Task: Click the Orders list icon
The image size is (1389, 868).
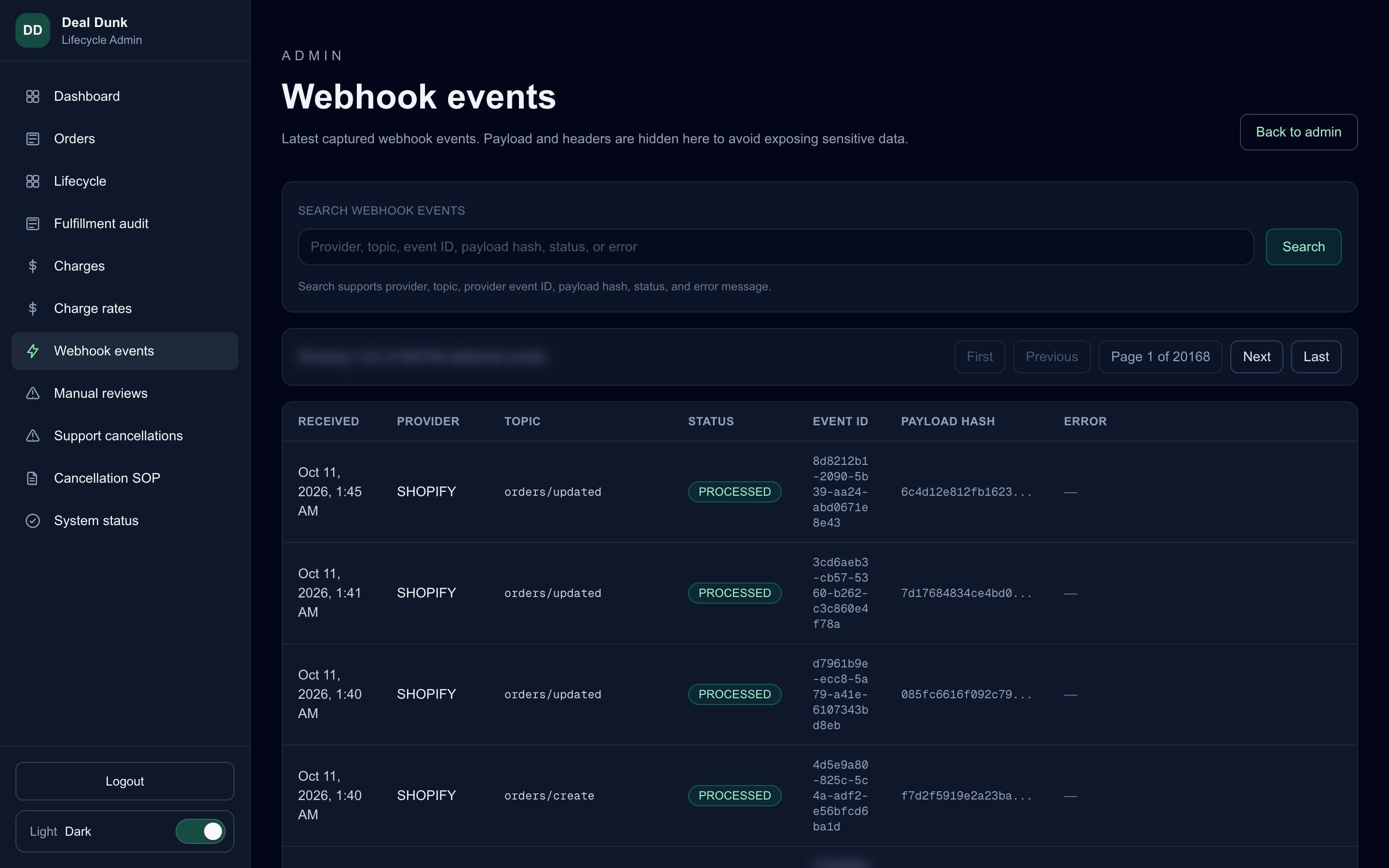Action: (x=33, y=139)
